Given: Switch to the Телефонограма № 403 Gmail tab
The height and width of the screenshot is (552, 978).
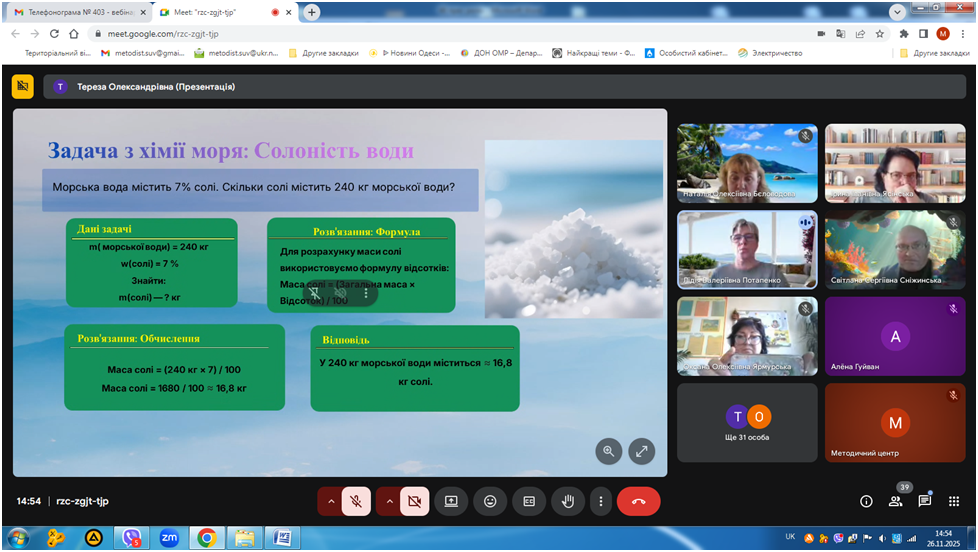Looking at the screenshot, I should click(x=75, y=12).
